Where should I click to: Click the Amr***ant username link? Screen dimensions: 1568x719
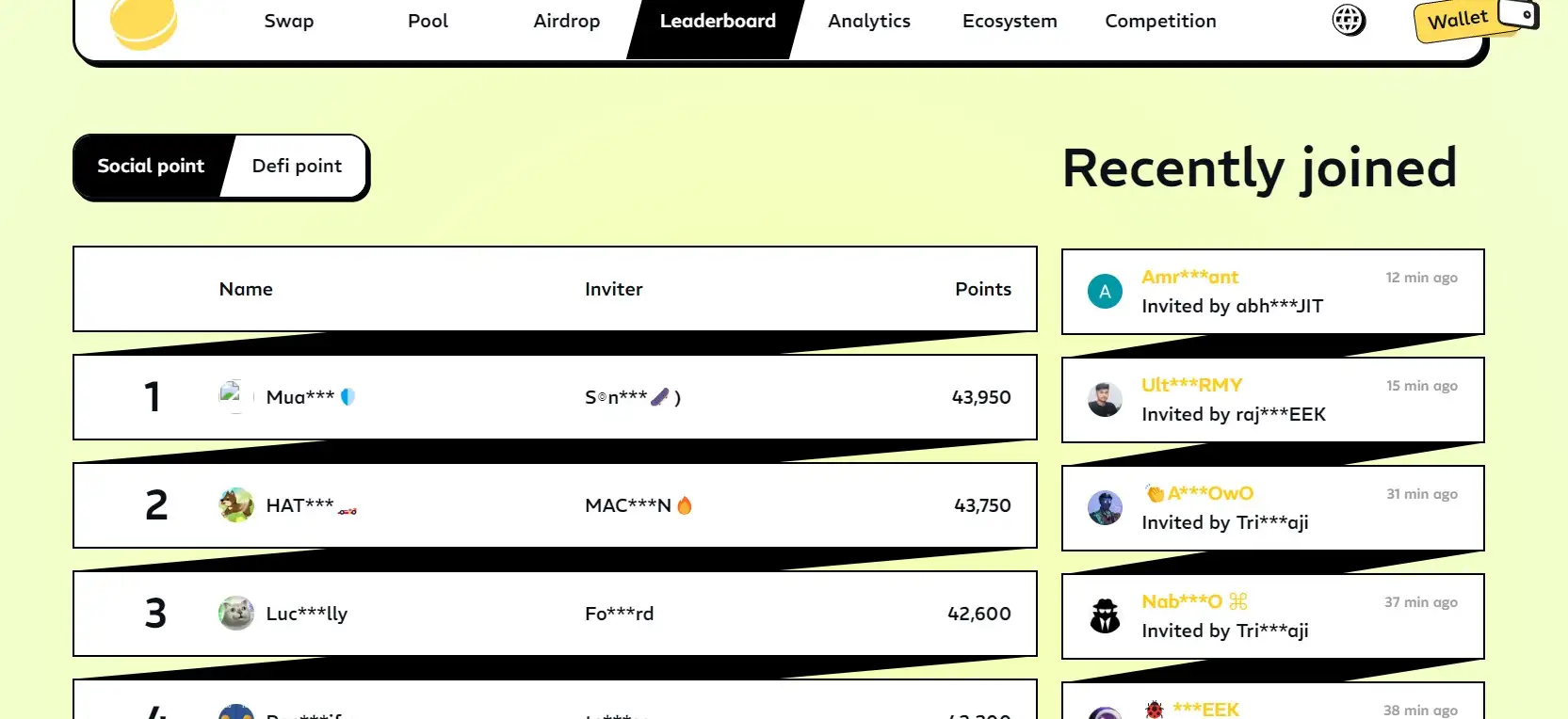tap(1189, 278)
